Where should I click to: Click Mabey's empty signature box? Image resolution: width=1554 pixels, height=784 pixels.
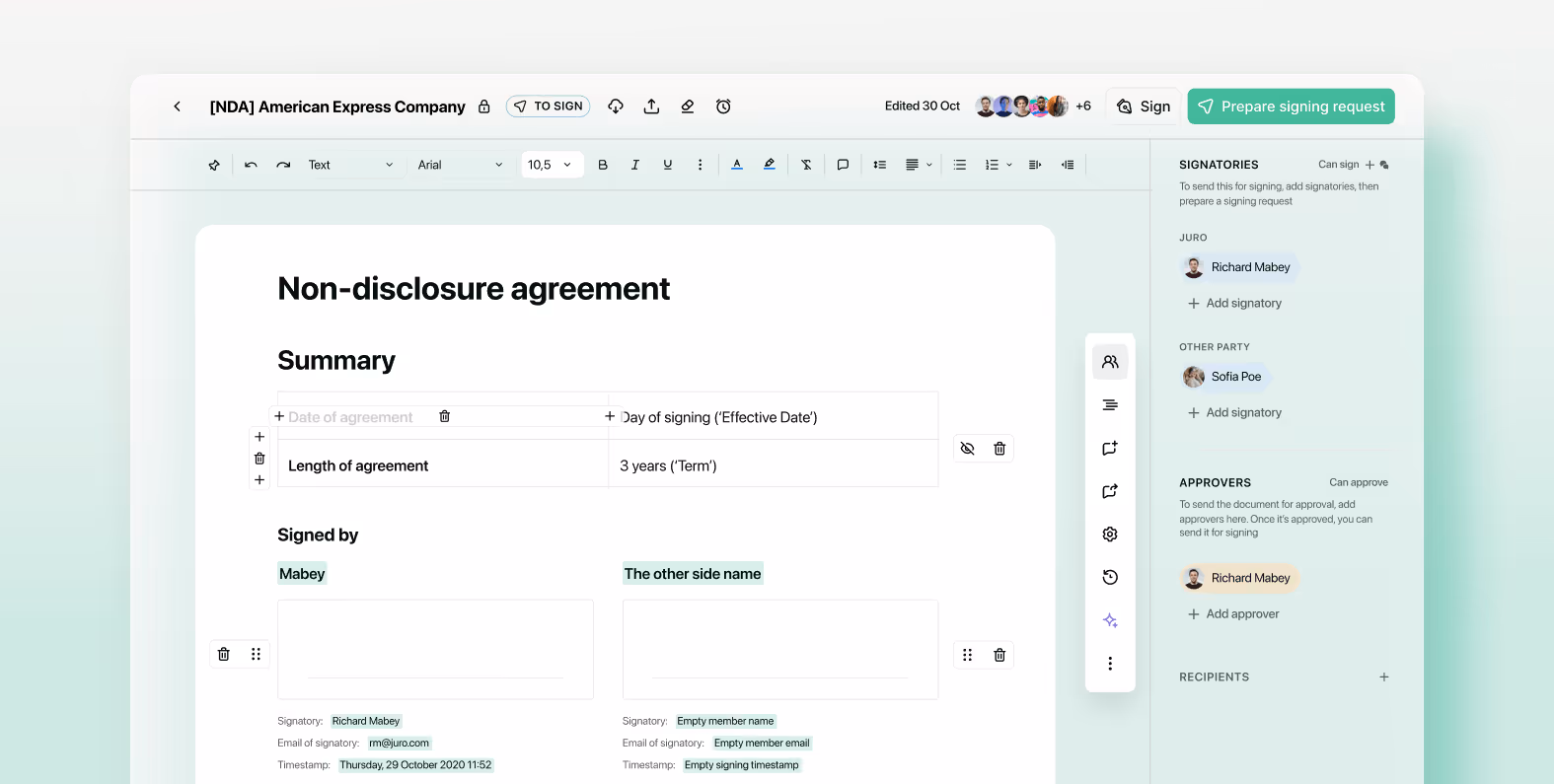435,650
